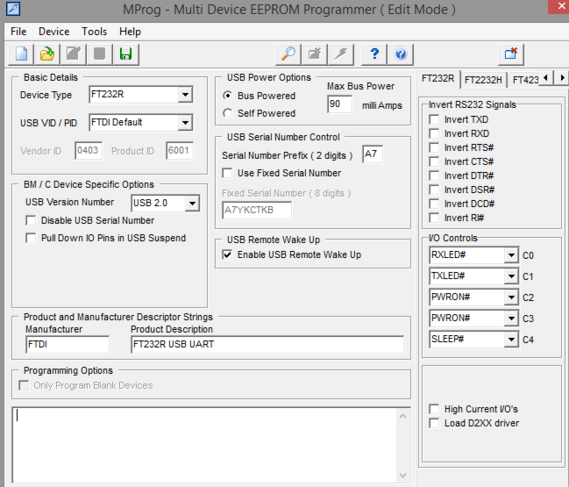569x487 pixels.
Task: Click the Serial Number Prefix field A7
Action: 372,154
